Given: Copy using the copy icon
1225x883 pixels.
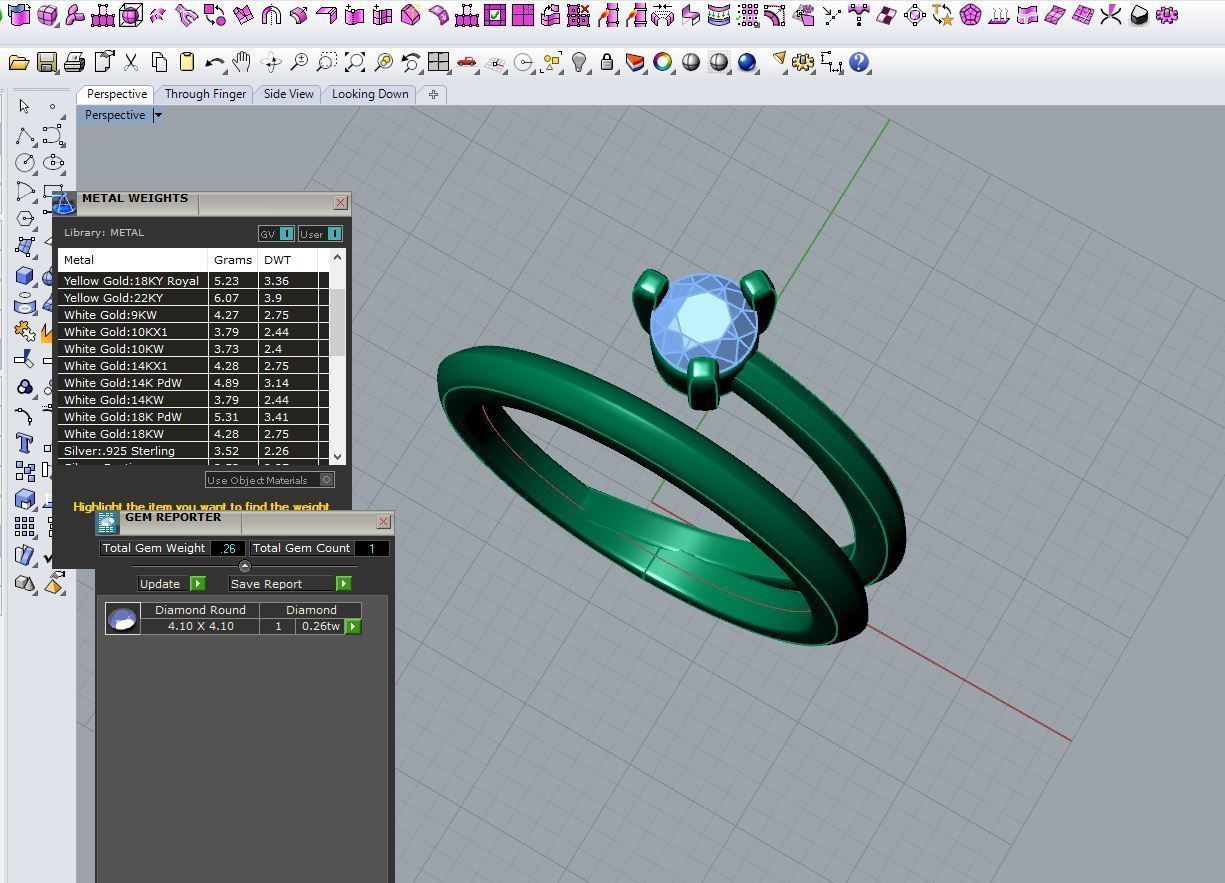Looking at the screenshot, I should coord(158,63).
